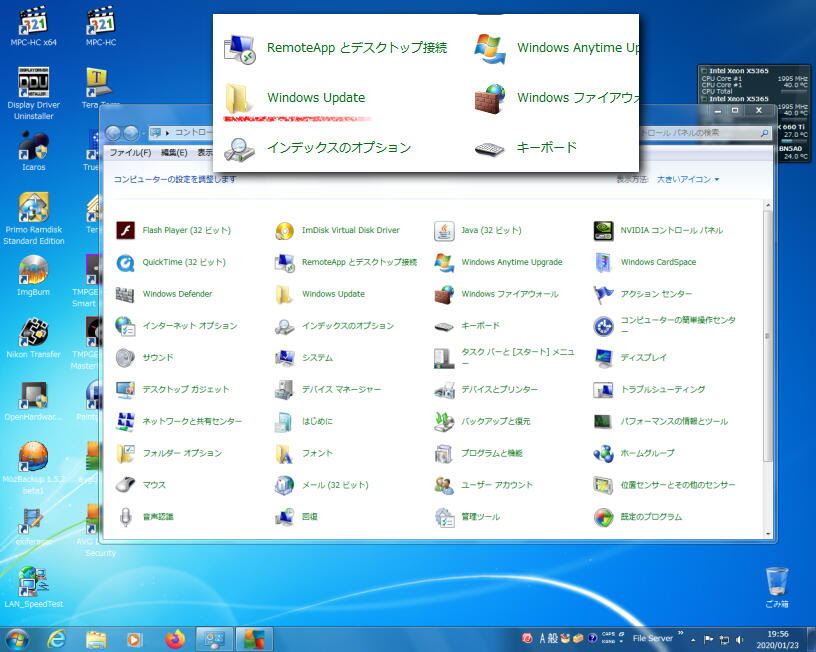The height and width of the screenshot is (652, 816).
Task: Open フォント link in list
Action: click(x=317, y=453)
